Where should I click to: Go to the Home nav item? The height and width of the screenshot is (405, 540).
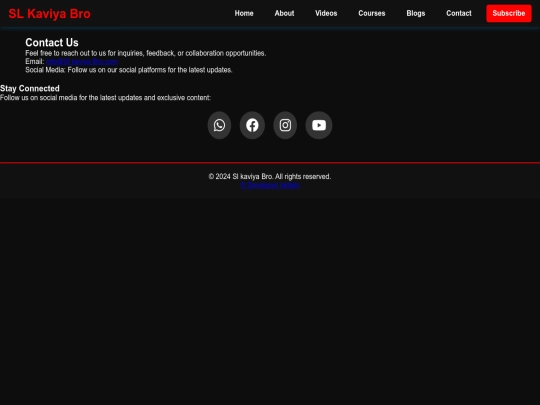click(x=244, y=13)
